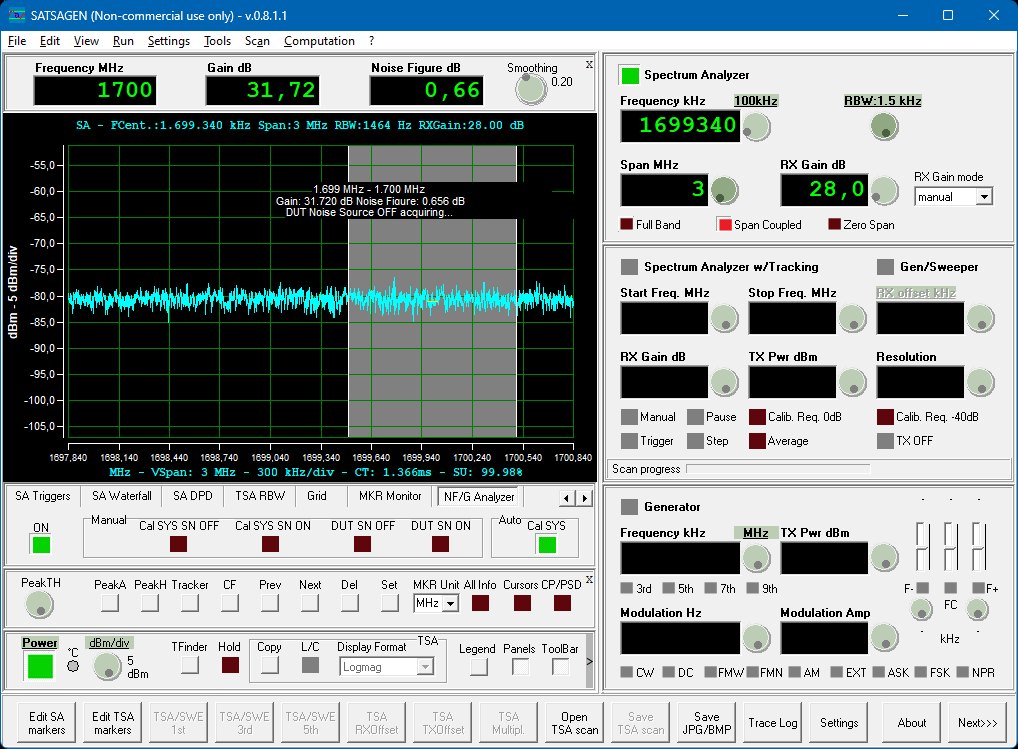The width and height of the screenshot is (1018, 749).
Task: Open the Settings menu
Action: pos(169,41)
